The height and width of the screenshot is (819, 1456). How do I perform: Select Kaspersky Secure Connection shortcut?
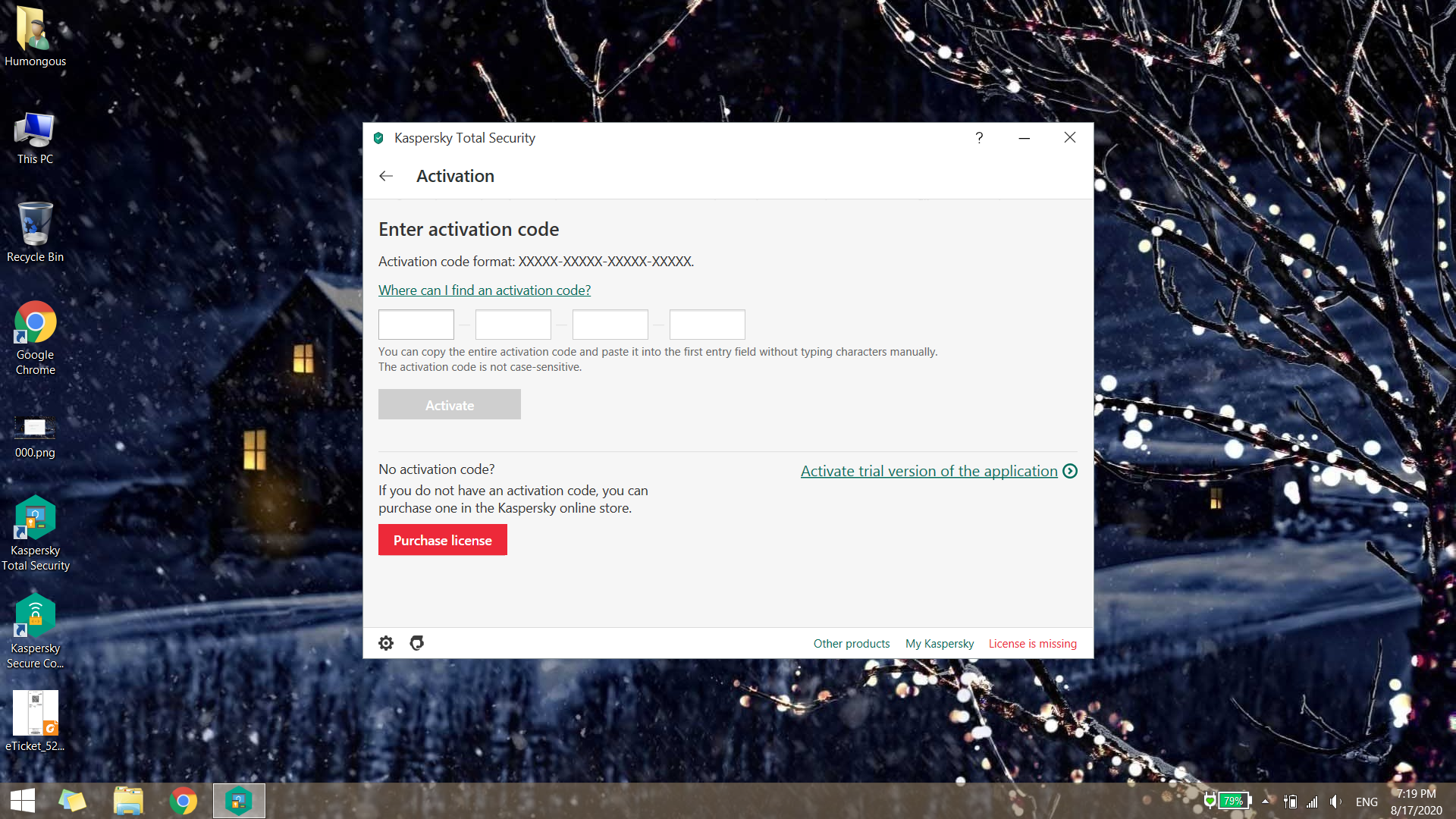(x=35, y=631)
